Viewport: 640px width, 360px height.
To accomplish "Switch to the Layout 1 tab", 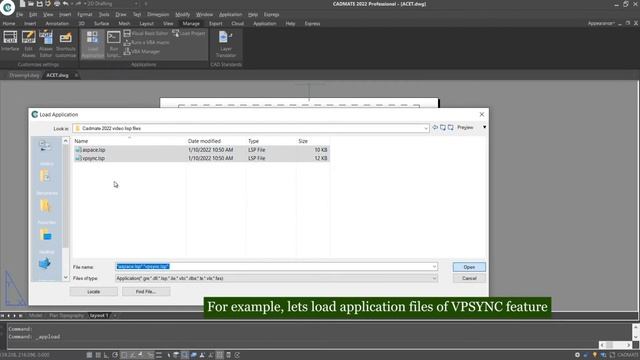I will (x=99, y=316).
